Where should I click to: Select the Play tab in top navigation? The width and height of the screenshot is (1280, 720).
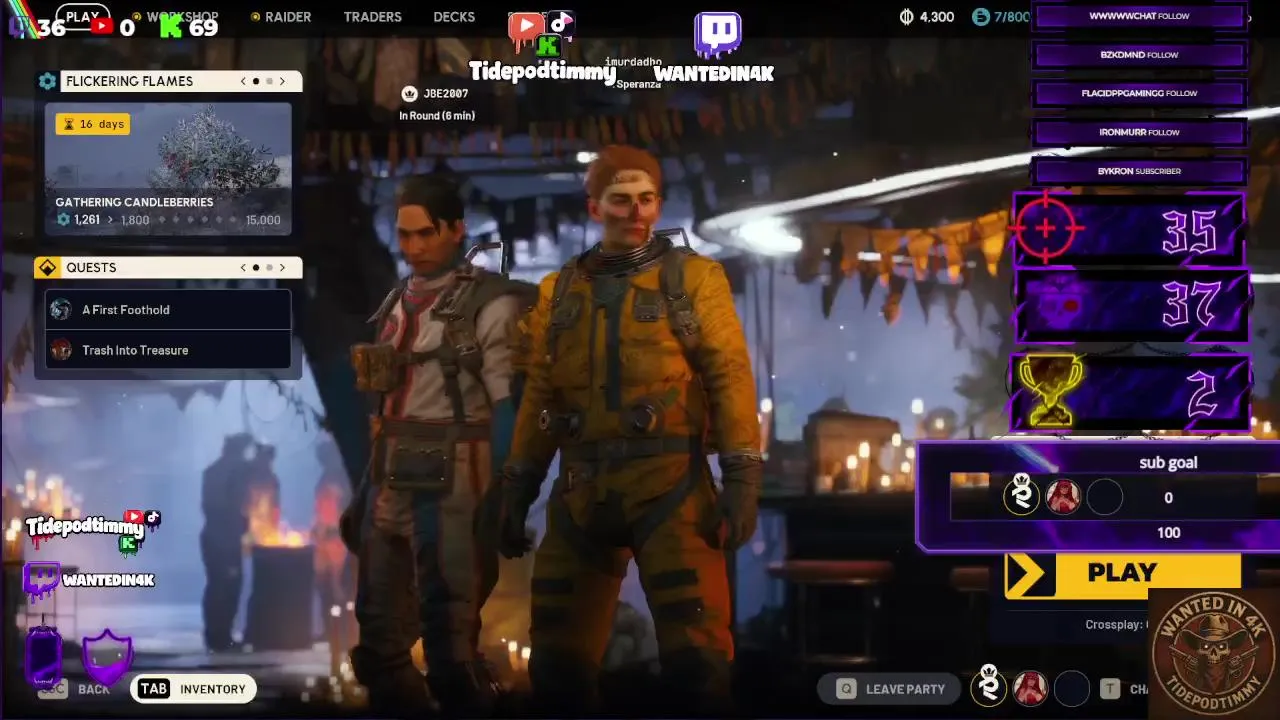click(x=82, y=17)
